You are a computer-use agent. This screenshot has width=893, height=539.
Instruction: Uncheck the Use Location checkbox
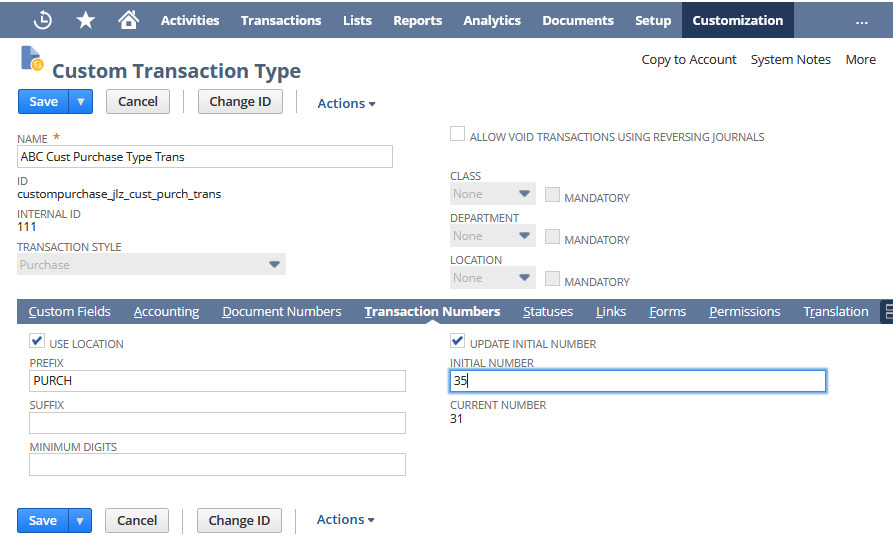click(x=37, y=341)
